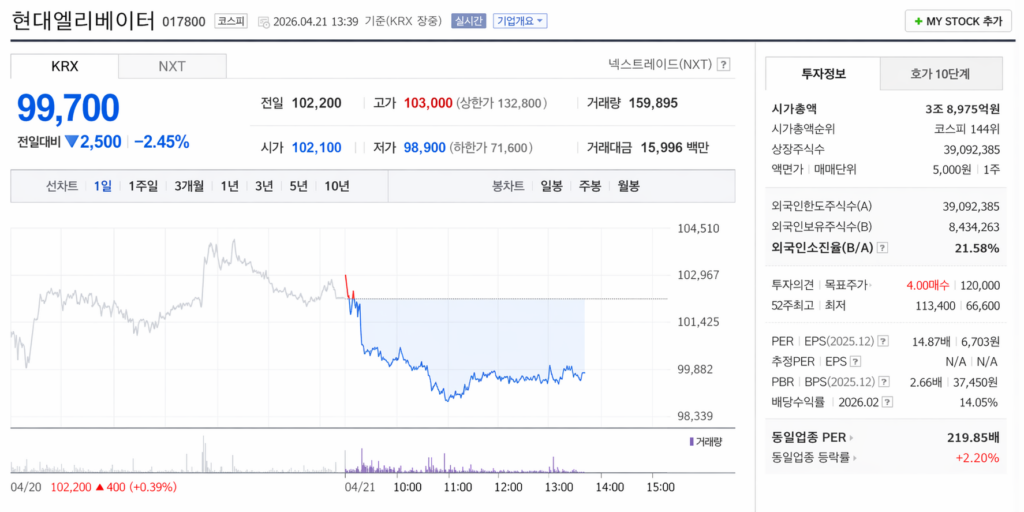The height and width of the screenshot is (512, 1024).
Task: Click the 코스피 144위 ranking value
Action: click(967, 129)
